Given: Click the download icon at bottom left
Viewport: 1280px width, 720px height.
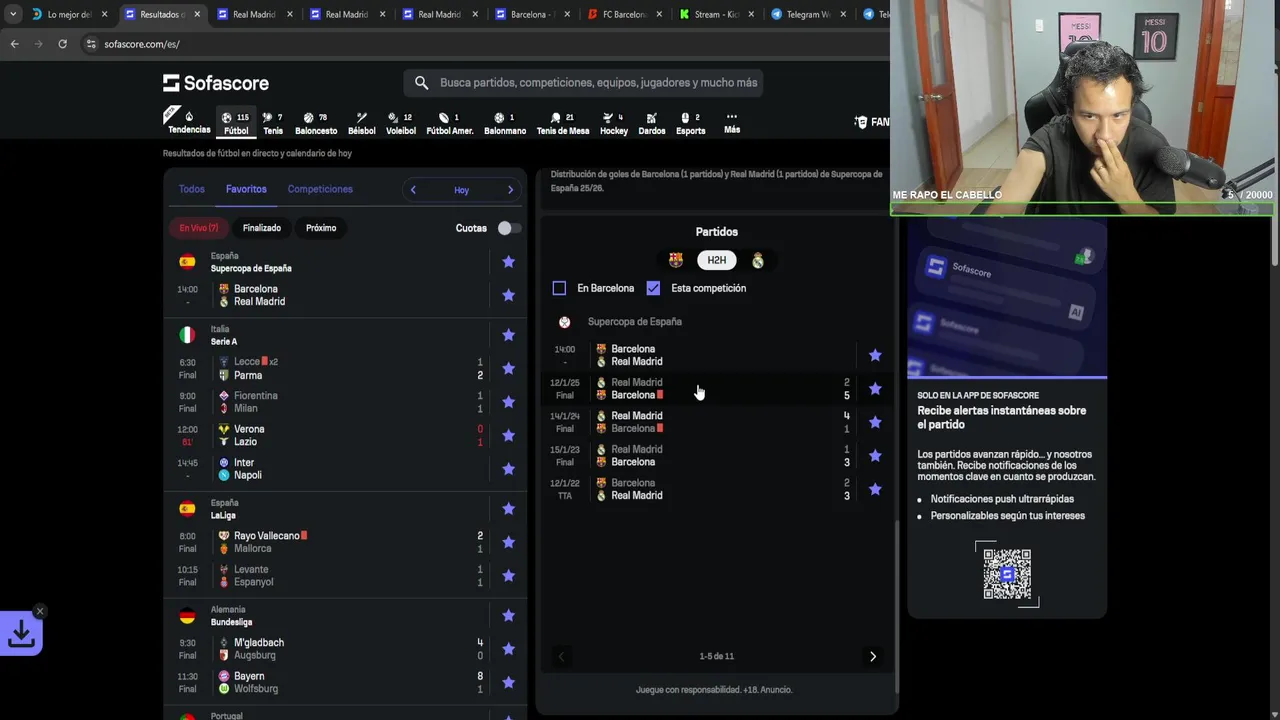Looking at the screenshot, I should [21, 633].
